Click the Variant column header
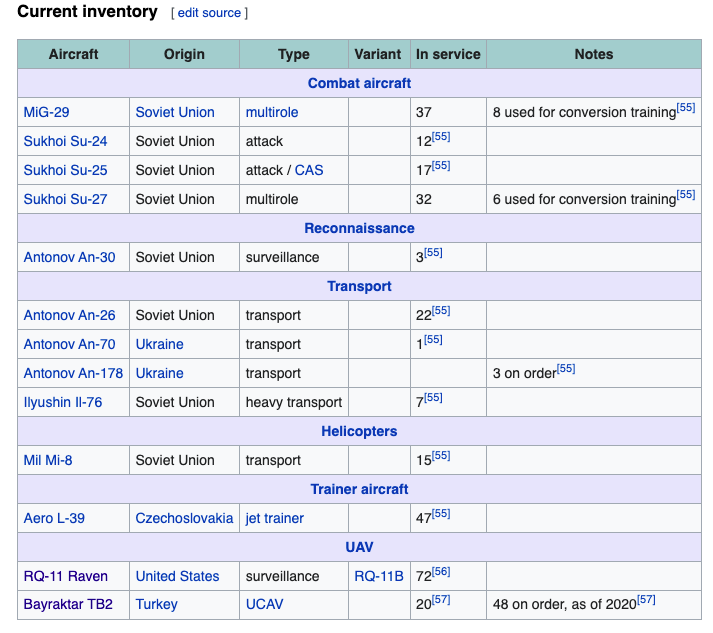713x633 pixels. (x=379, y=54)
